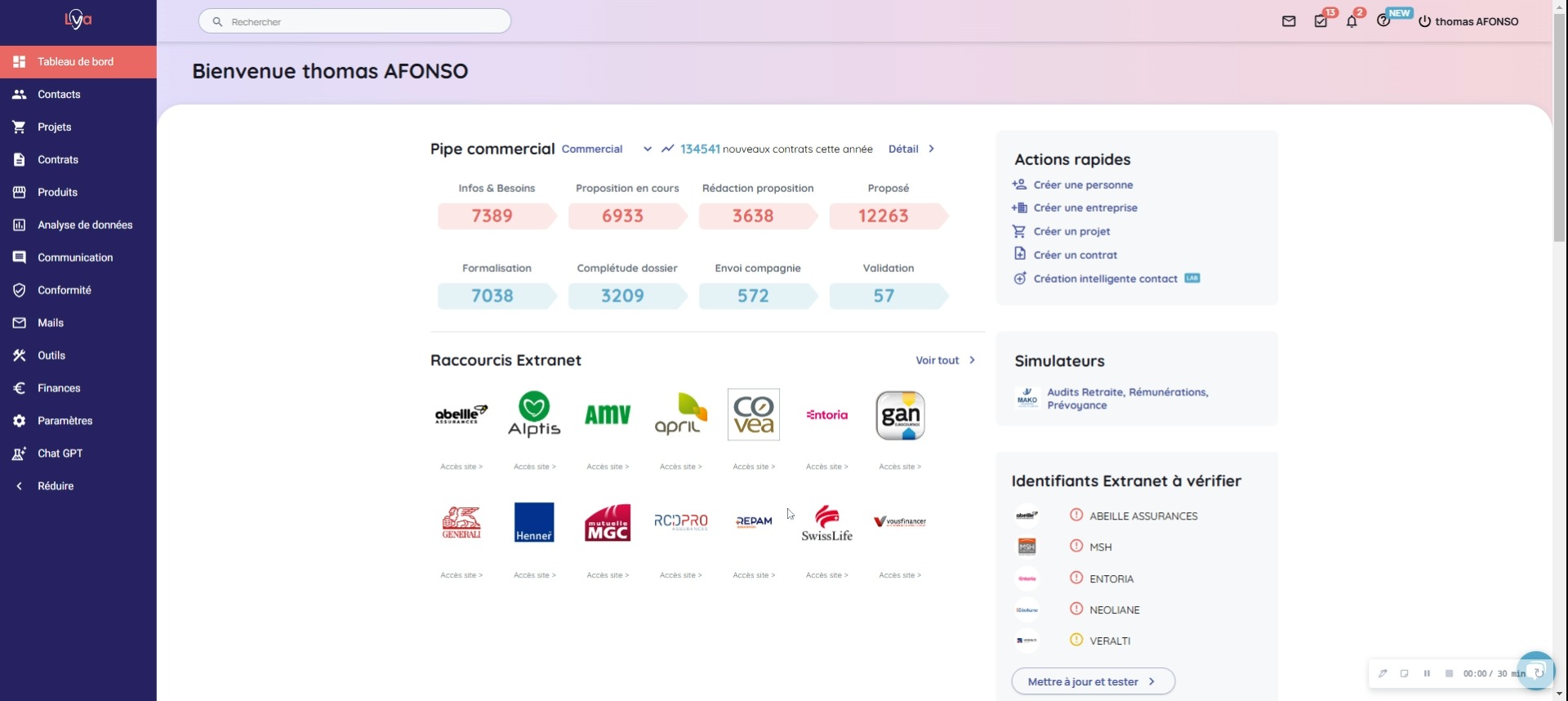
Task: Click the Generali extranet logo
Action: tap(461, 523)
